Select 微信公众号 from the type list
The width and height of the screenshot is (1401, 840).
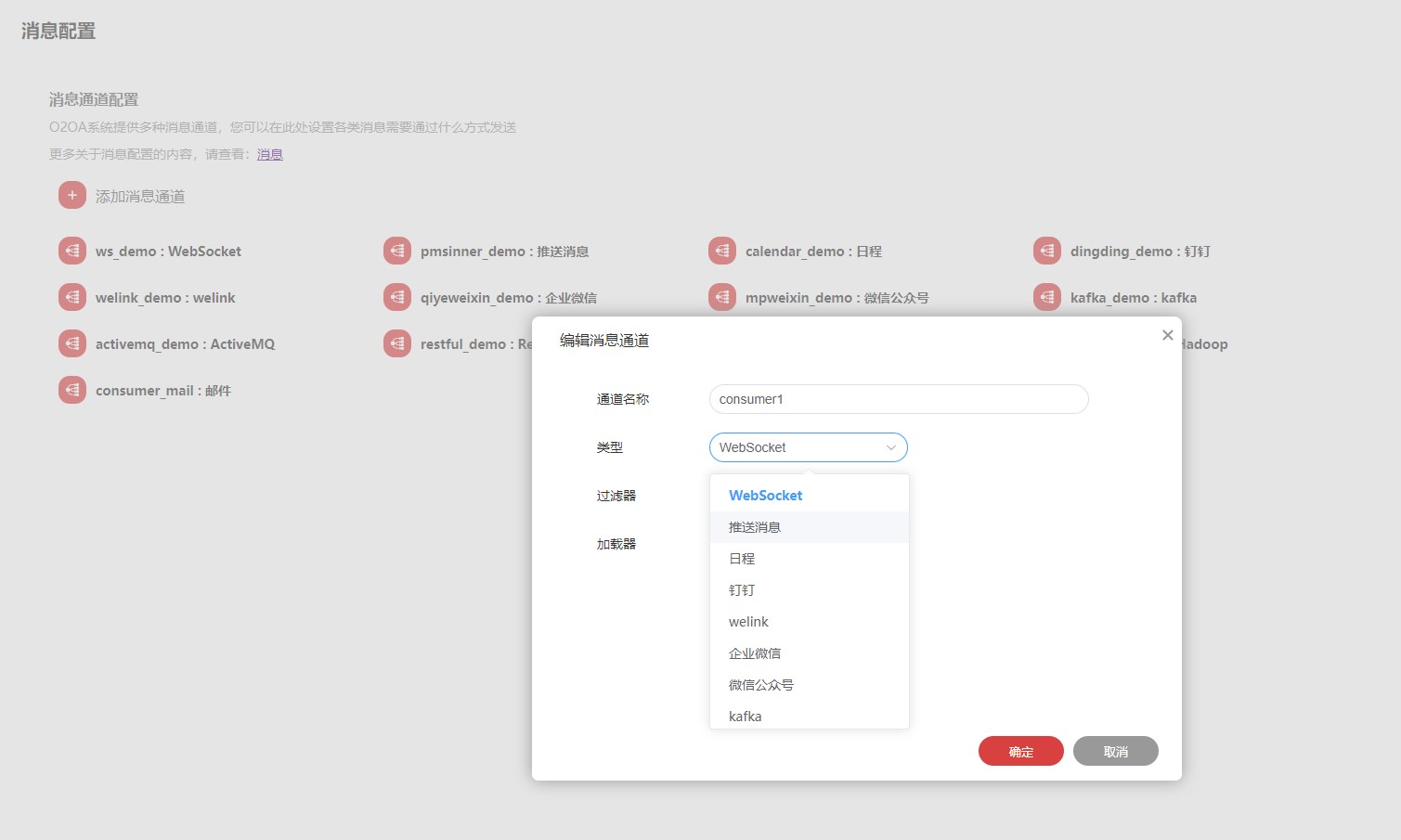pos(761,685)
